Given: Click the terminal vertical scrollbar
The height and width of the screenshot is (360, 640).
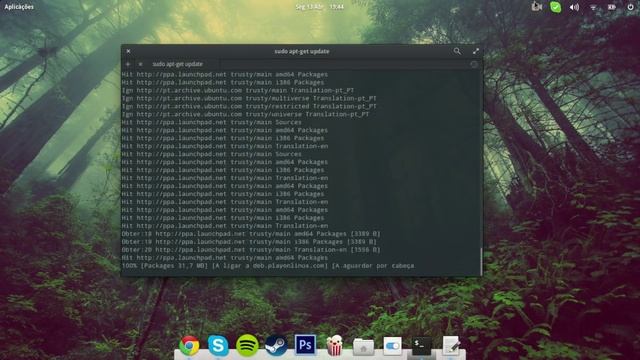Looking at the screenshot, I should tap(481, 261).
